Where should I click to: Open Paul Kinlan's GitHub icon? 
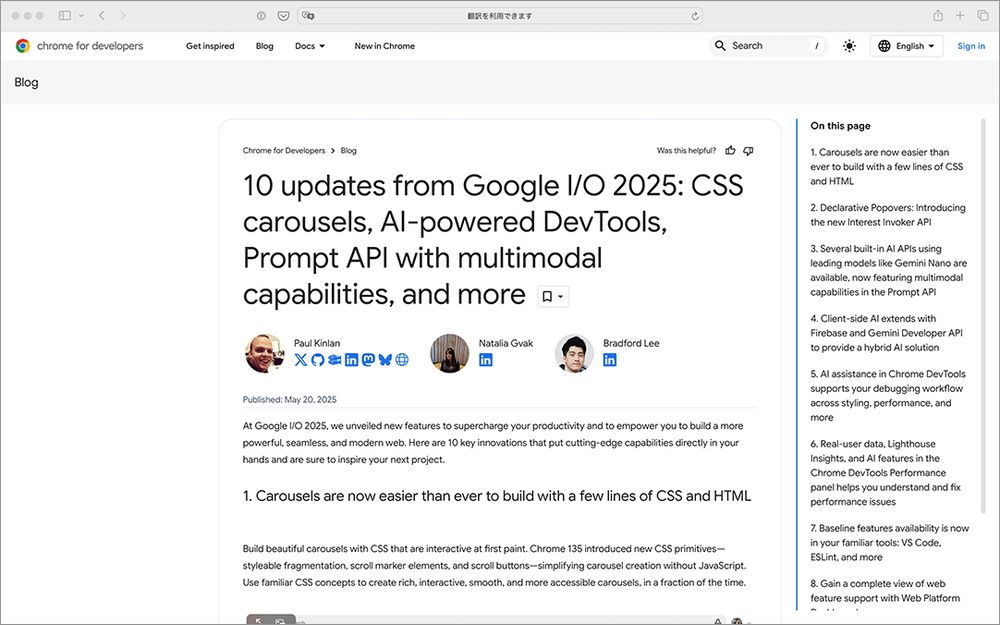click(x=318, y=360)
